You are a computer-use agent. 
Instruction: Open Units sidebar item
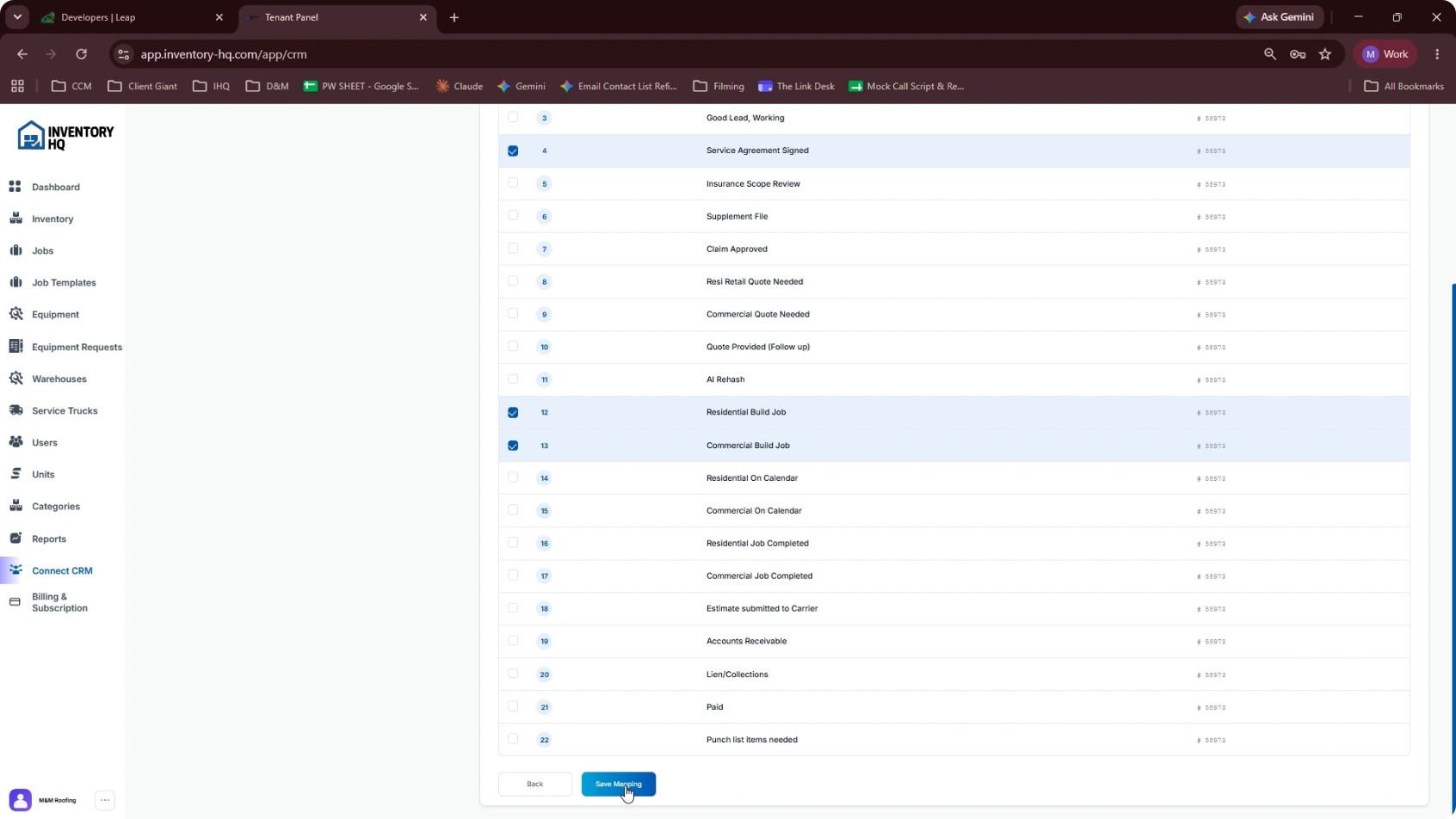click(x=43, y=475)
